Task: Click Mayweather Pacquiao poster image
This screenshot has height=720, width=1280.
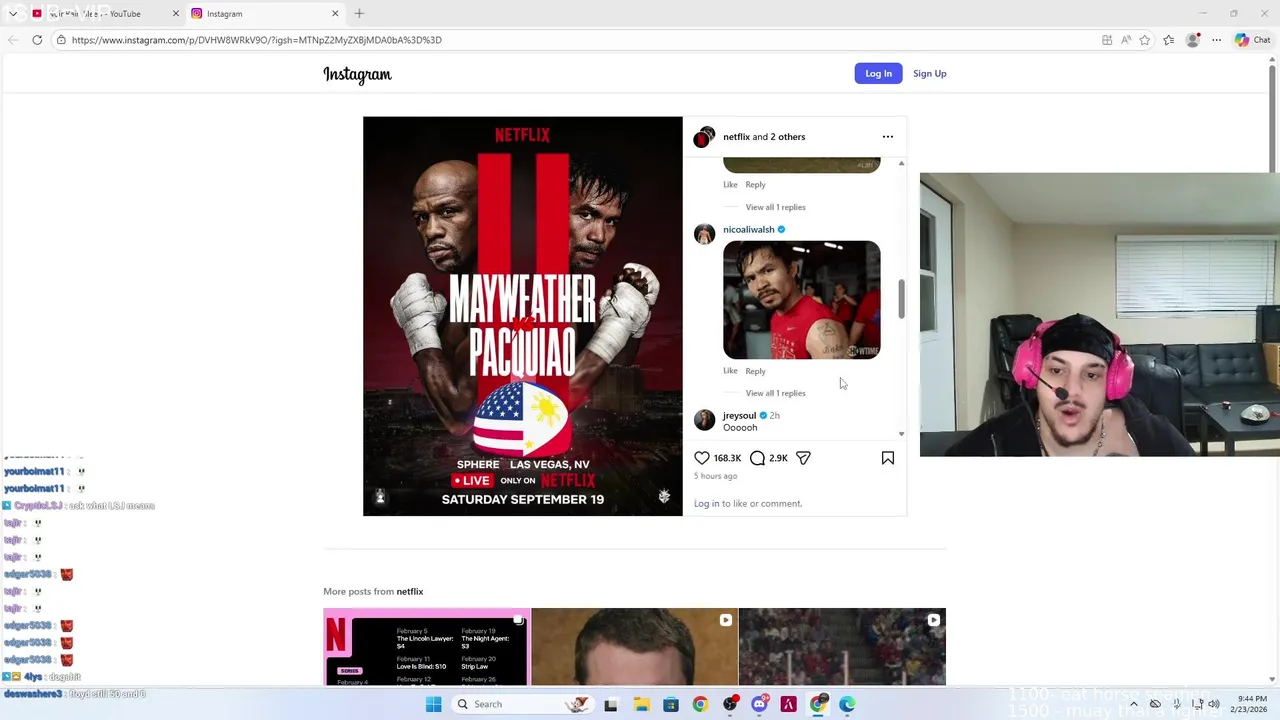Action: [x=522, y=316]
